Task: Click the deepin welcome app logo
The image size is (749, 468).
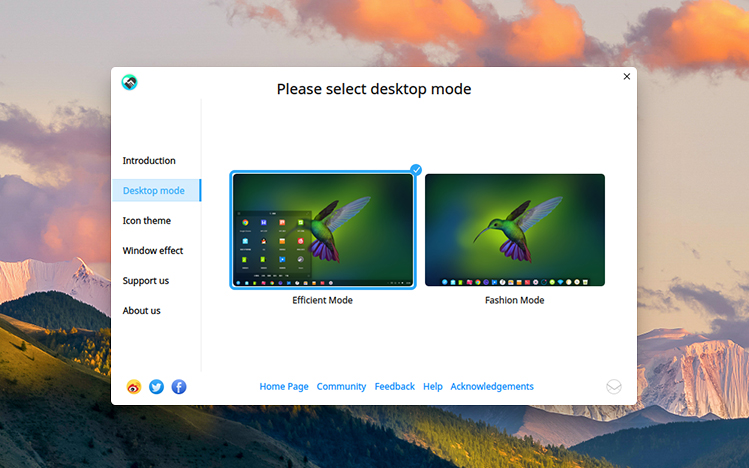Action: pos(129,82)
